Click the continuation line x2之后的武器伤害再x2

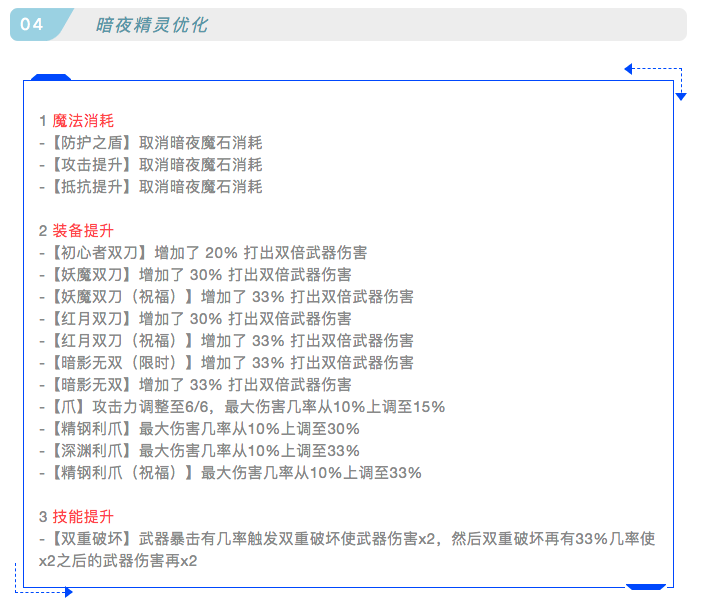pos(118,561)
